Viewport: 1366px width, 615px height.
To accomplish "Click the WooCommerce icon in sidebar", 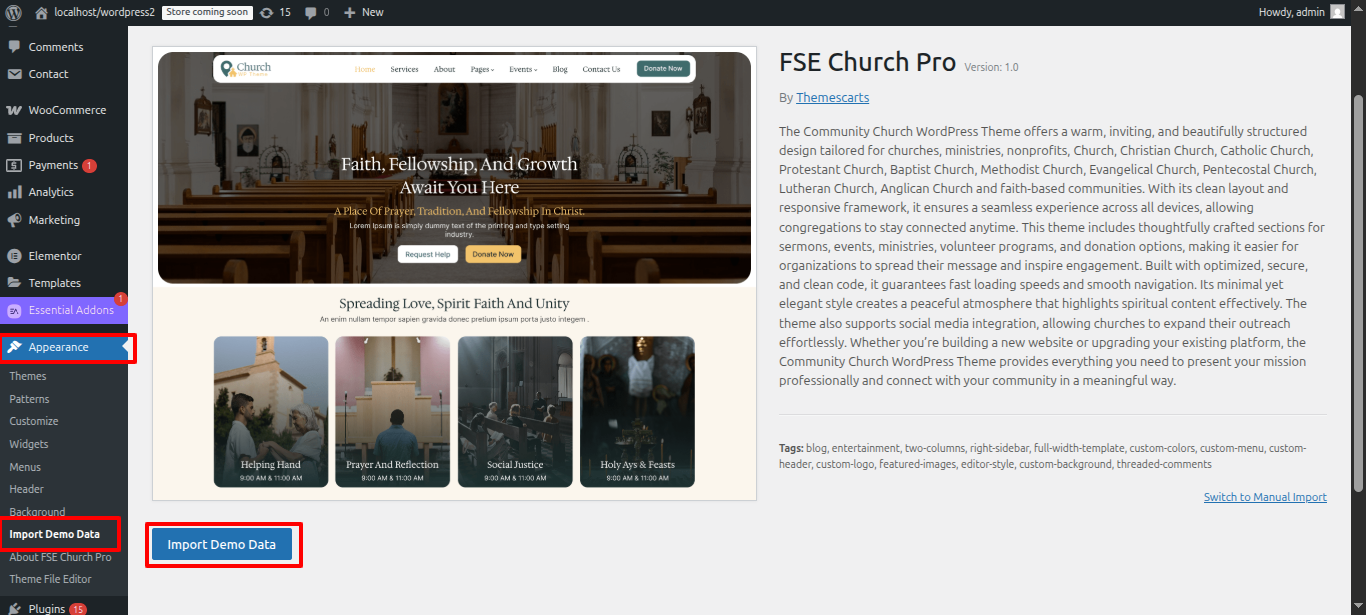I will point(14,110).
